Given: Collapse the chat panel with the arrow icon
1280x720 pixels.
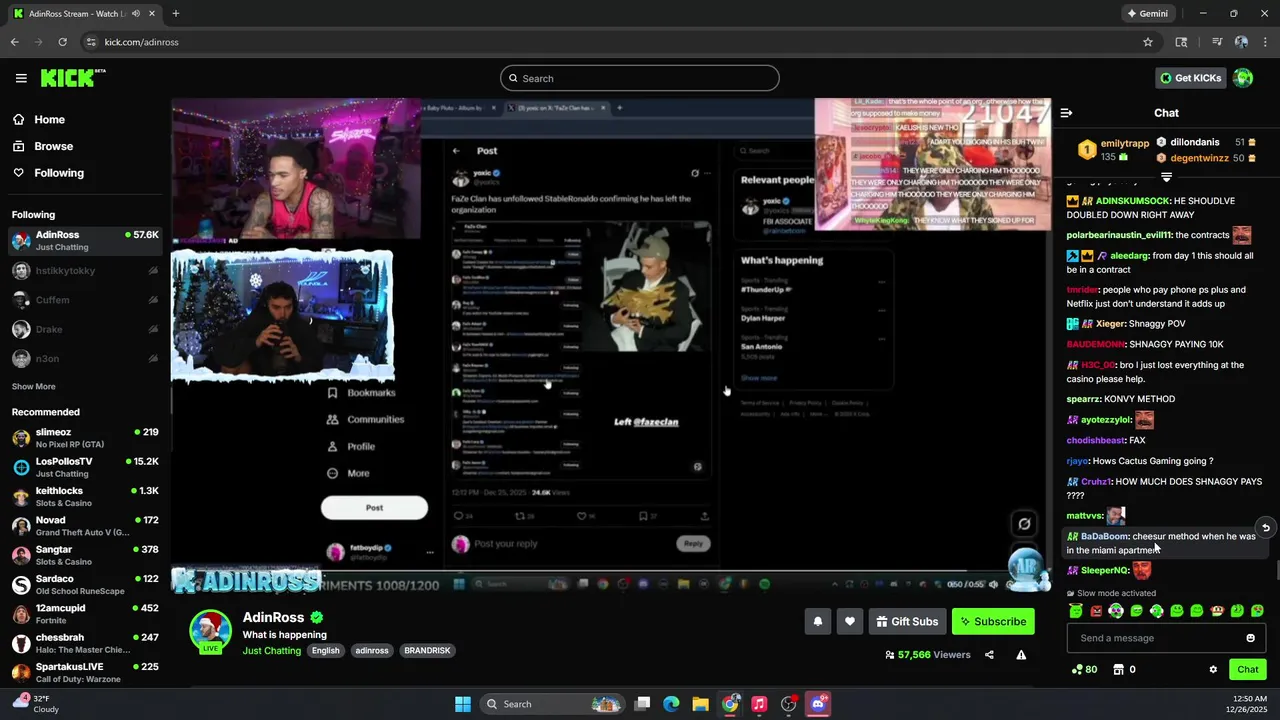Looking at the screenshot, I should click(1066, 113).
